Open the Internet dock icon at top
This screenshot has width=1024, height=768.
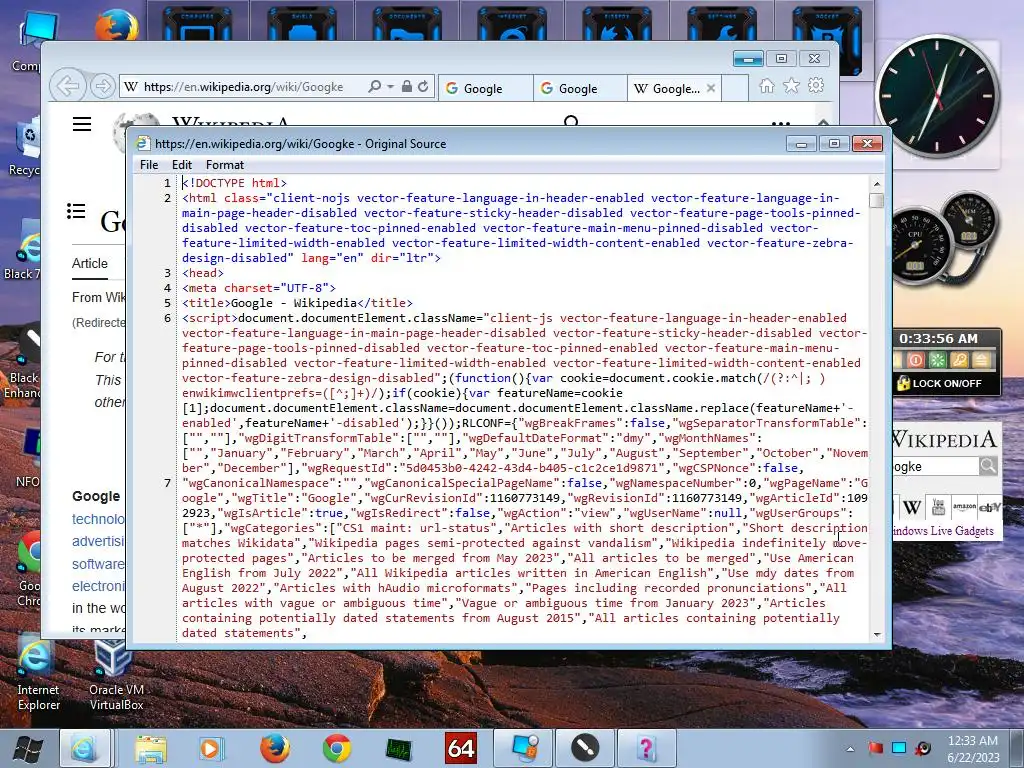pos(512,22)
